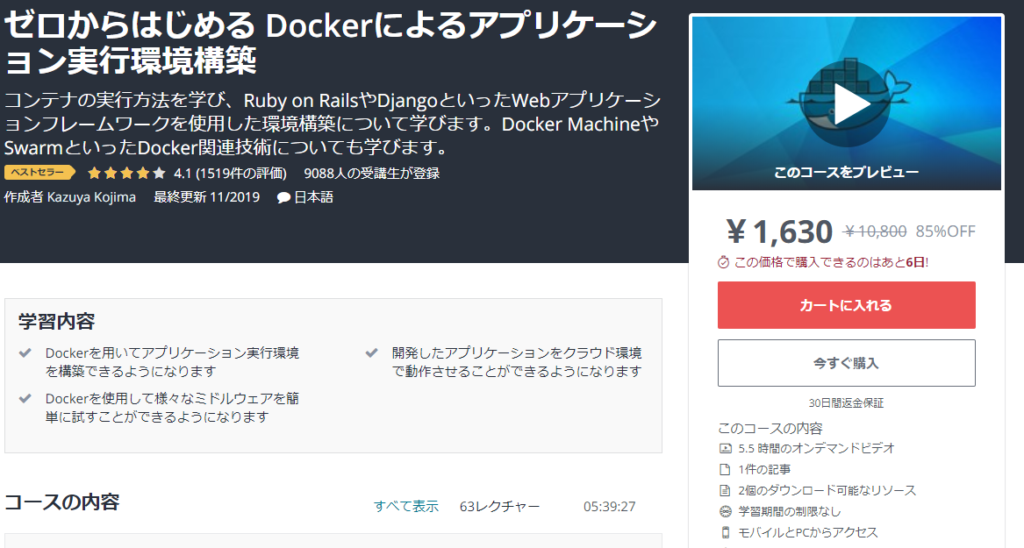Image resolution: width=1024 pixels, height=548 pixels.
Task: Click the checkmark beside Dockerを用いて item
Action: 25,353
